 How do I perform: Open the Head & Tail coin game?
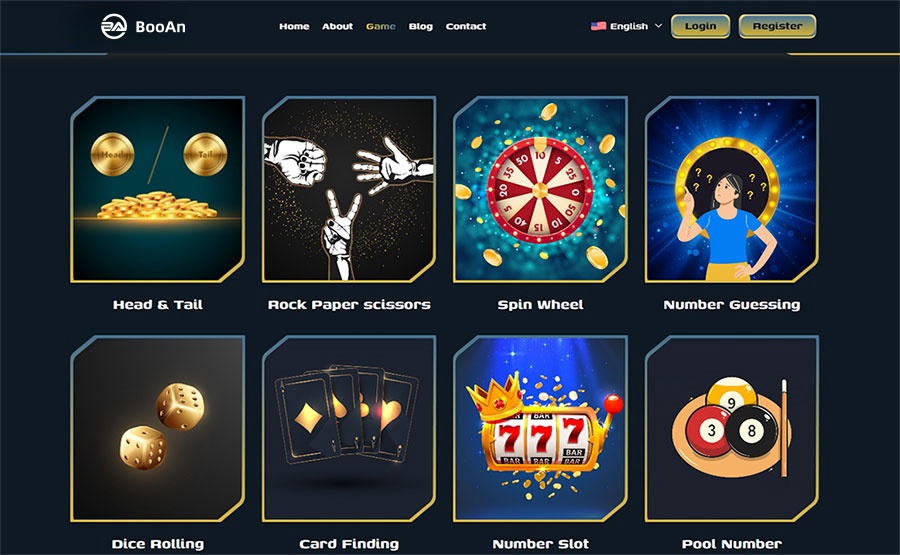pos(158,189)
